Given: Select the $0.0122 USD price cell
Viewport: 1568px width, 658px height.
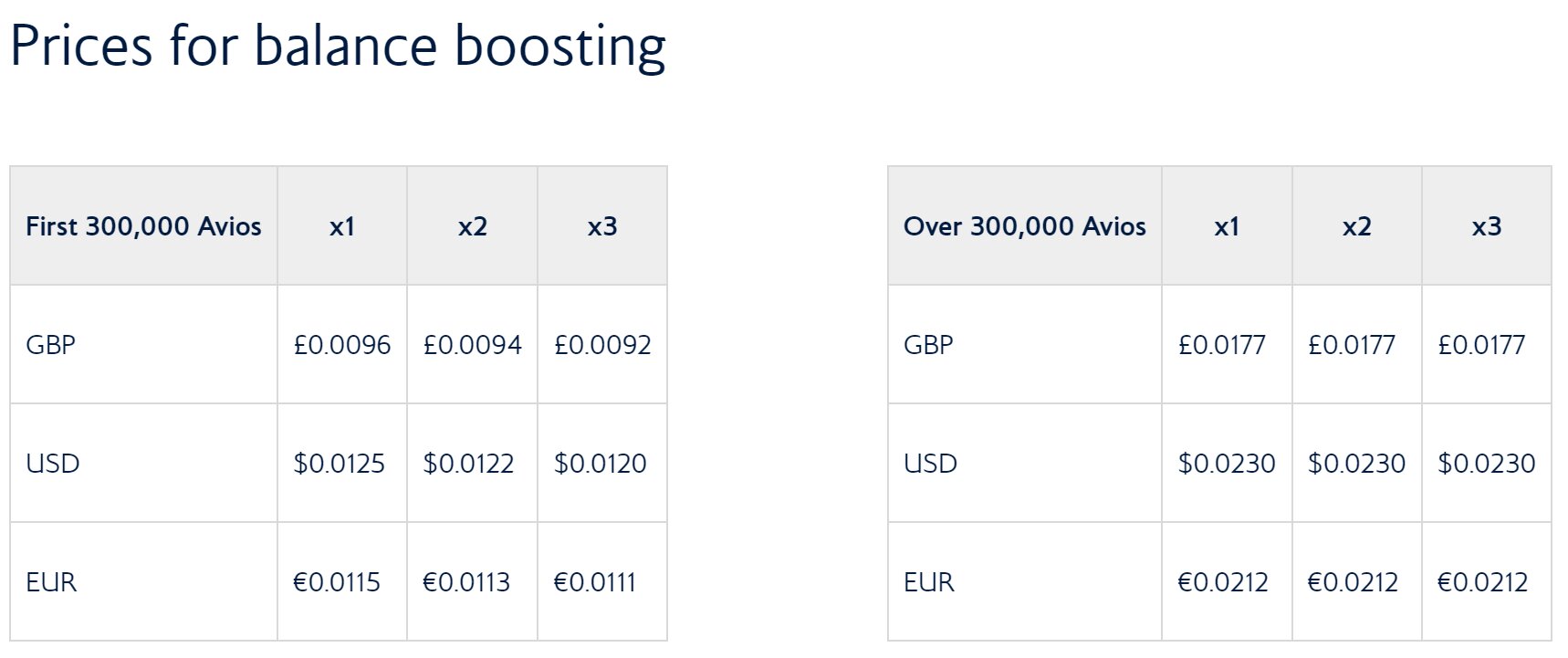Looking at the screenshot, I should 473,464.
